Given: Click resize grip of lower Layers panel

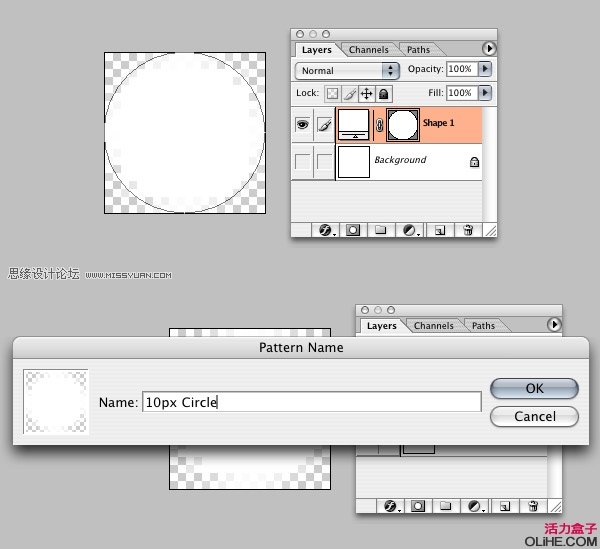Looking at the screenshot, I should tap(555, 507).
